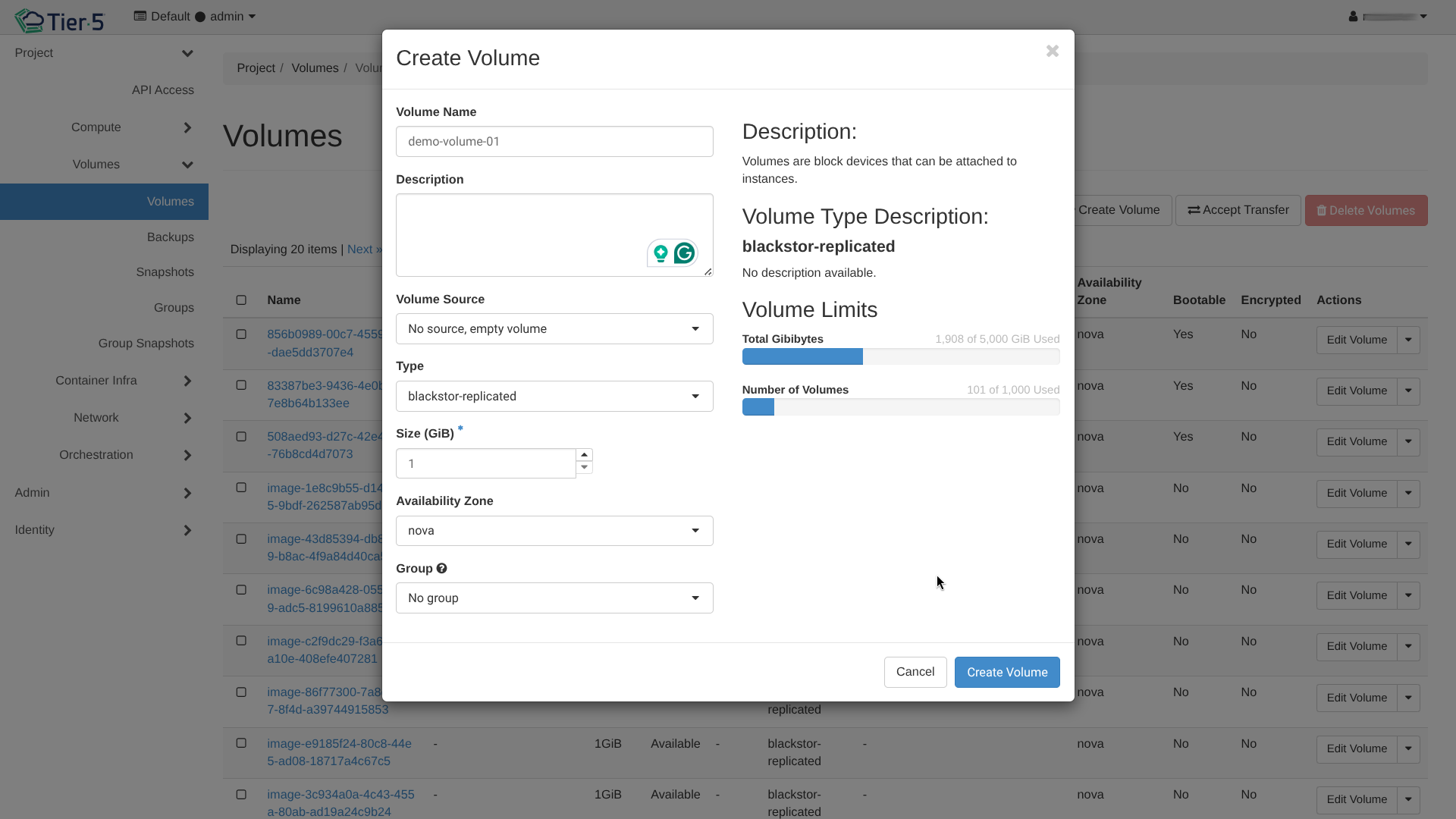Toggle the select-all volumes checkbox
The width and height of the screenshot is (1456, 819).
[241, 300]
